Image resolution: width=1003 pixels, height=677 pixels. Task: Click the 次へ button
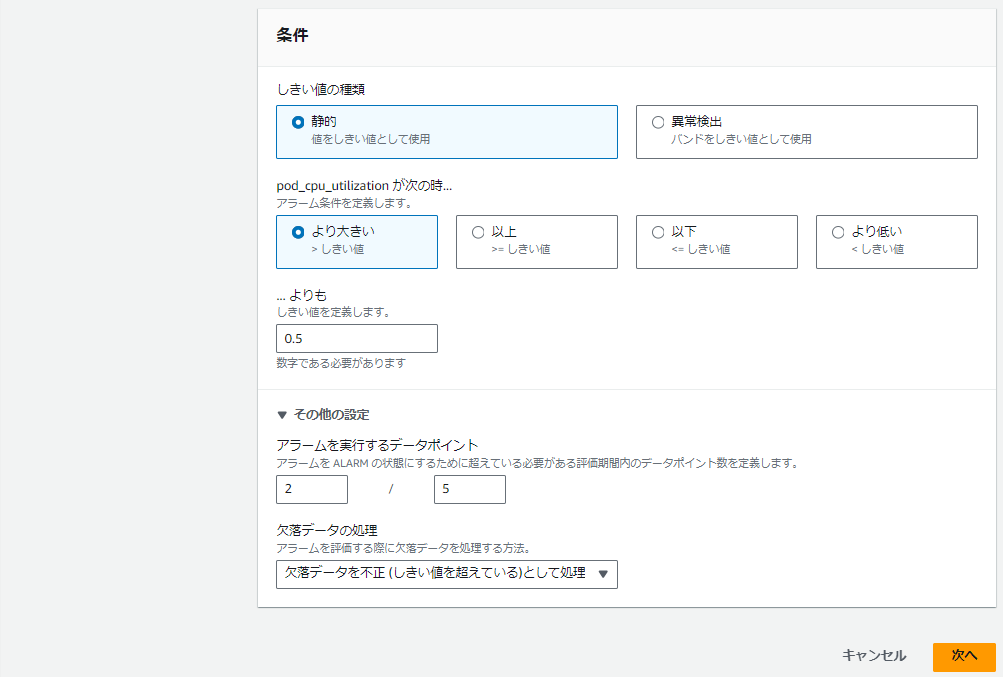click(964, 655)
